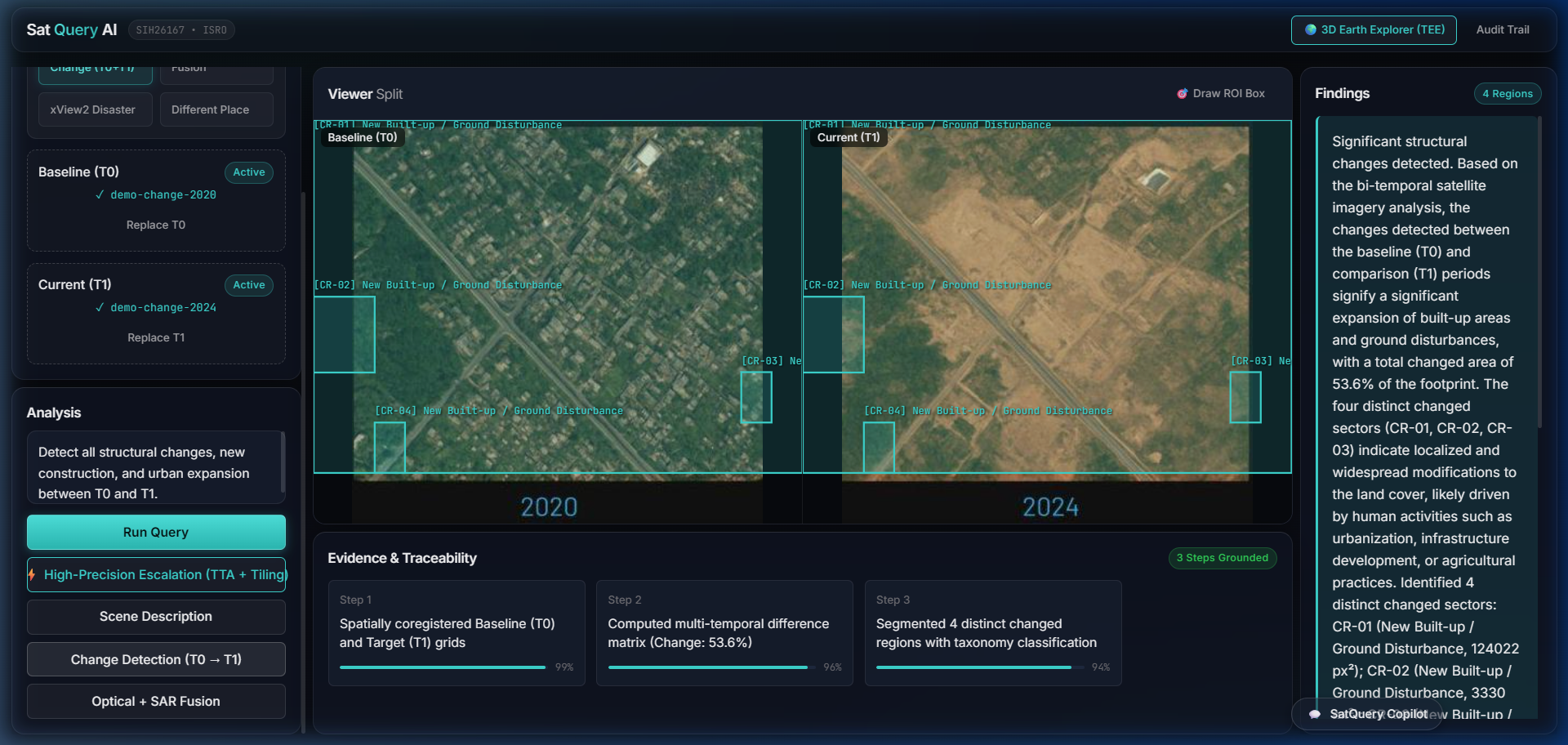The height and width of the screenshot is (745, 1568).
Task: Run the query
Action: tap(156, 533)
